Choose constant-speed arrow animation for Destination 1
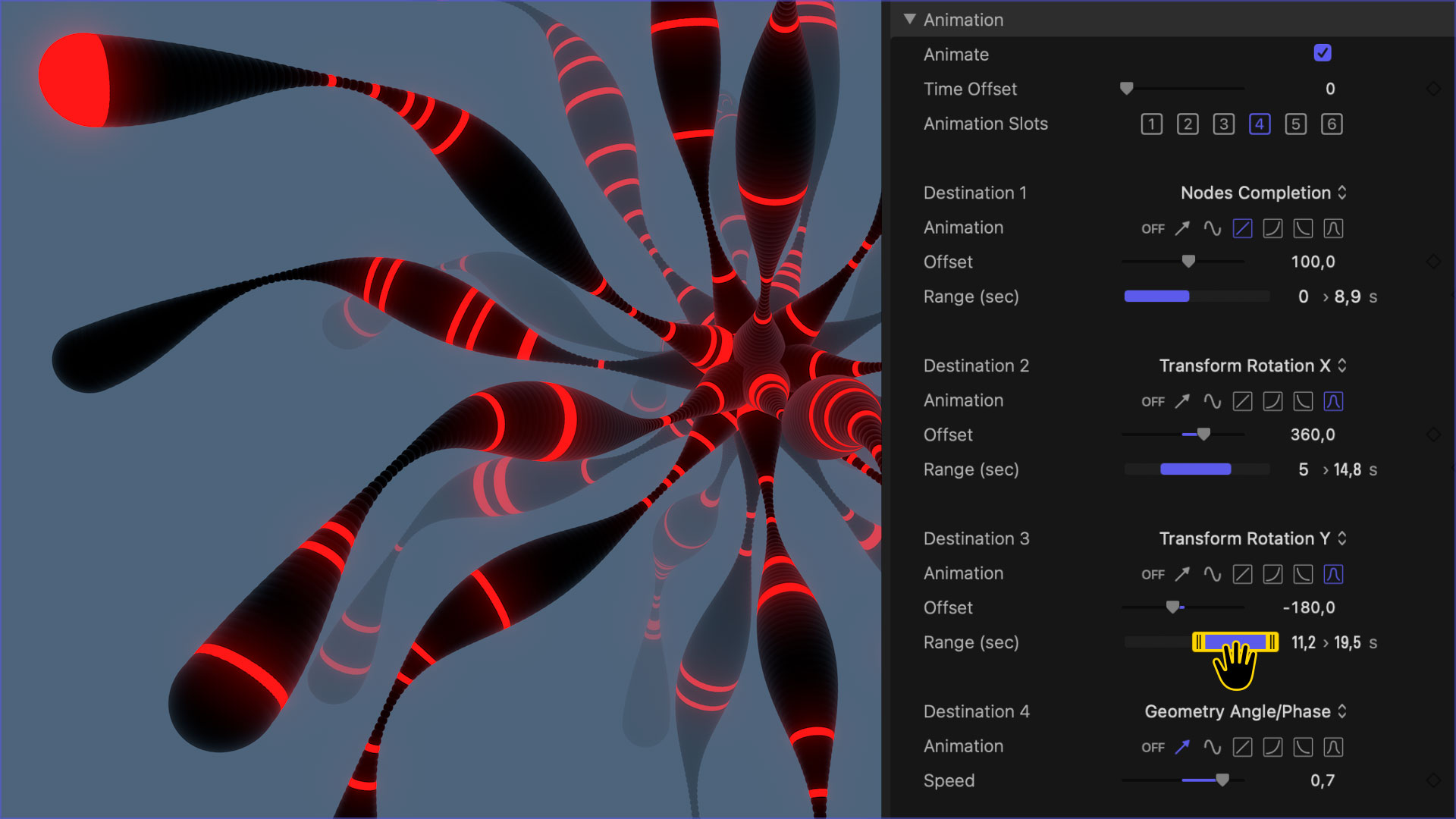Image resolution: width=1456 pixels, height=819 pixels. coord(1182,228)
